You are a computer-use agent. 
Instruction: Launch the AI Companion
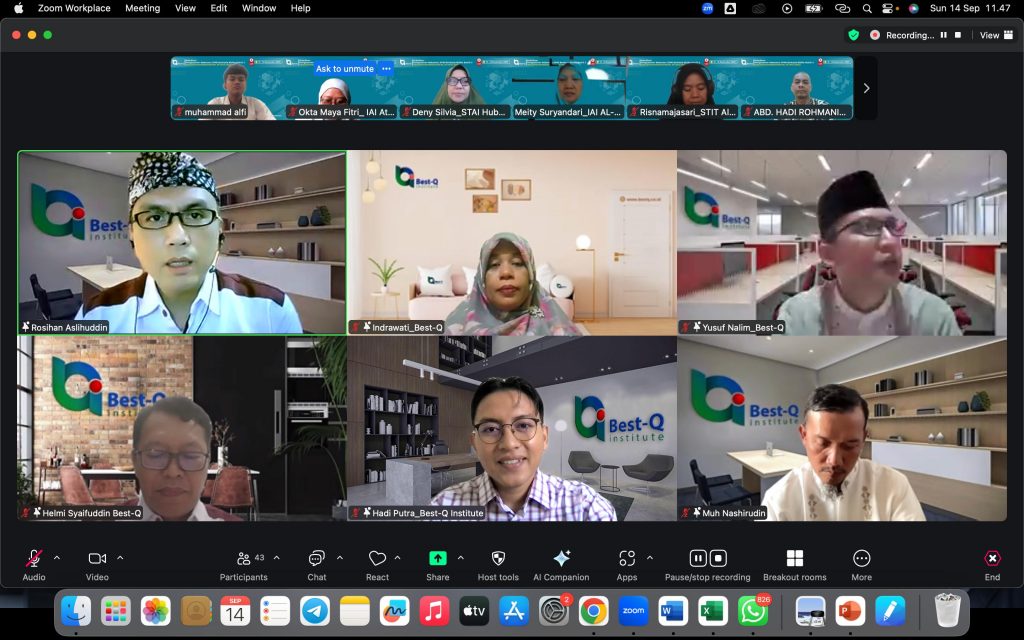point(561,559)
